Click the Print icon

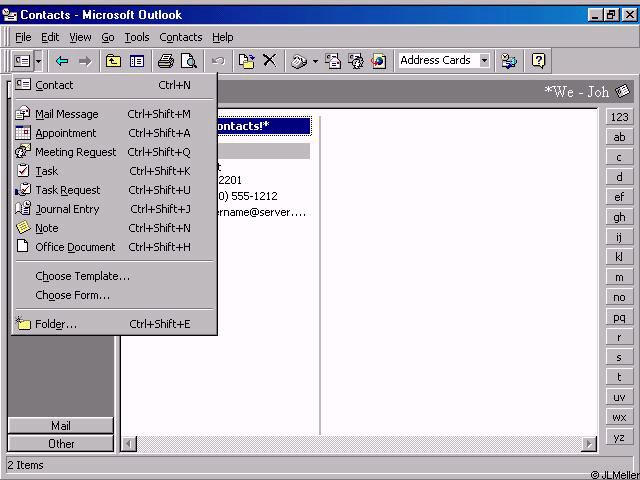166,61
